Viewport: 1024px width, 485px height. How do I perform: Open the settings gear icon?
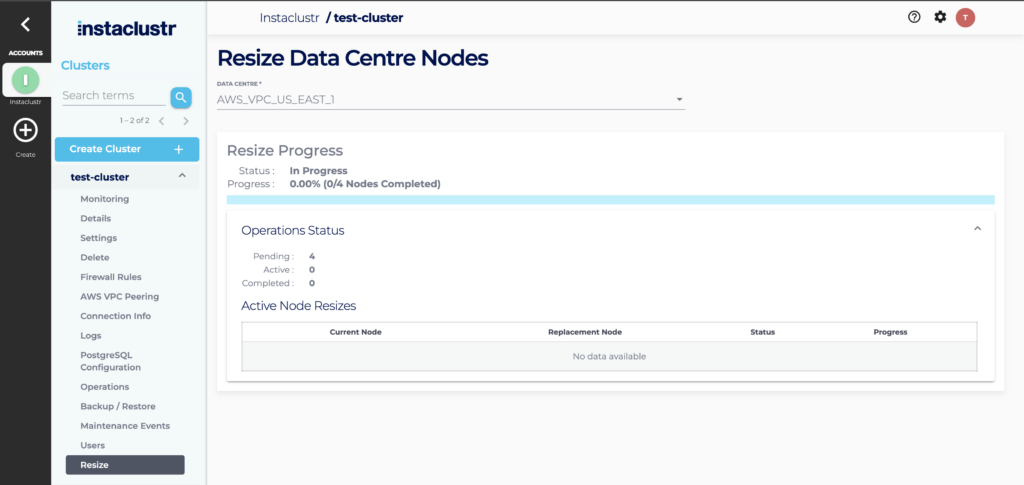[x=940, y=17]
